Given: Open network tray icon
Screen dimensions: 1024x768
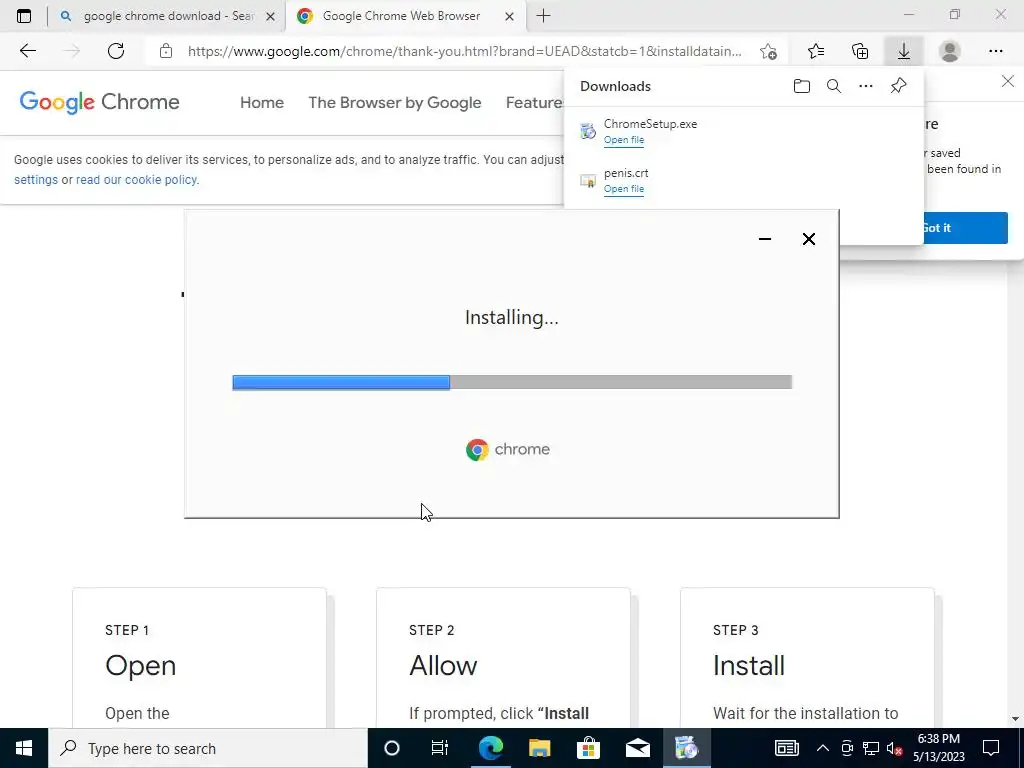Looking at the screenshot, I should pos(871,748).
